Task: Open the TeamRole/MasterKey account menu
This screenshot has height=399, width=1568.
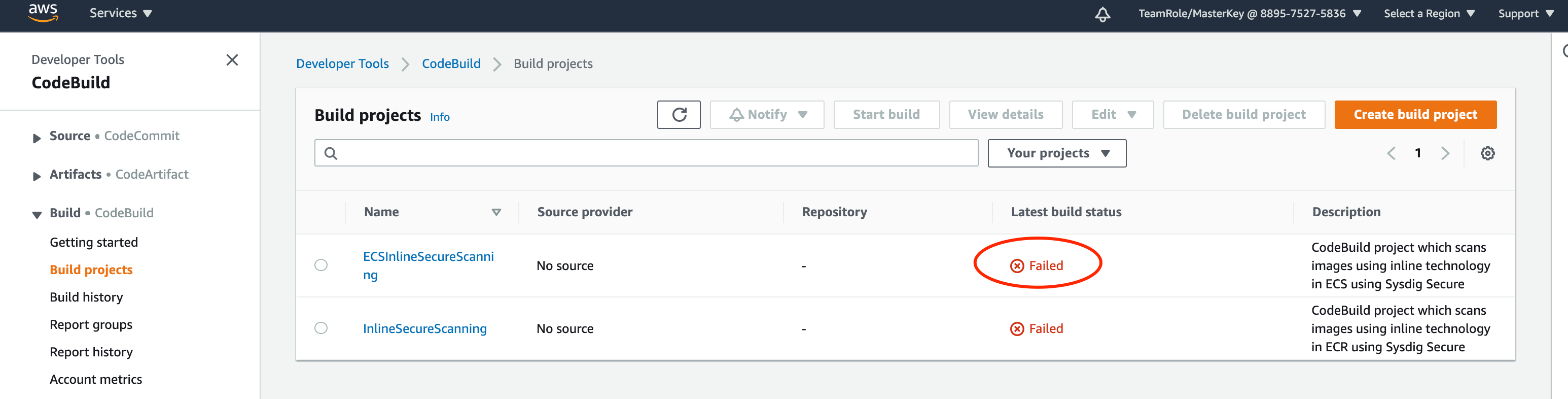Action: point(1249,13)
